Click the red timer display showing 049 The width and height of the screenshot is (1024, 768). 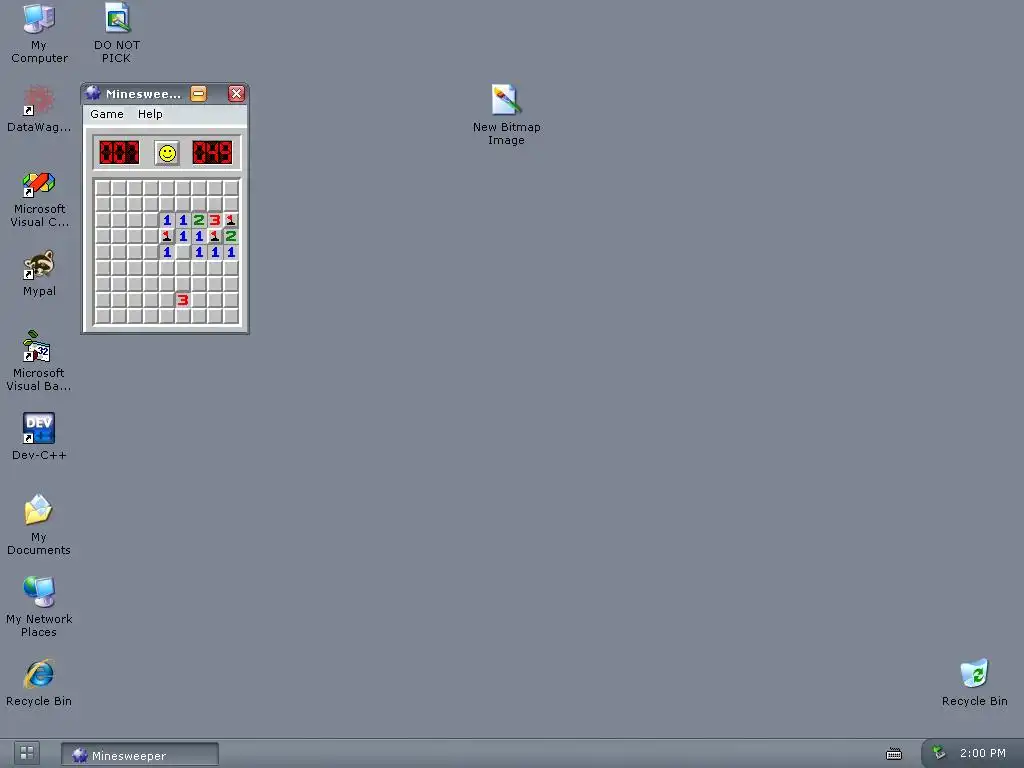tap(212, 153)
